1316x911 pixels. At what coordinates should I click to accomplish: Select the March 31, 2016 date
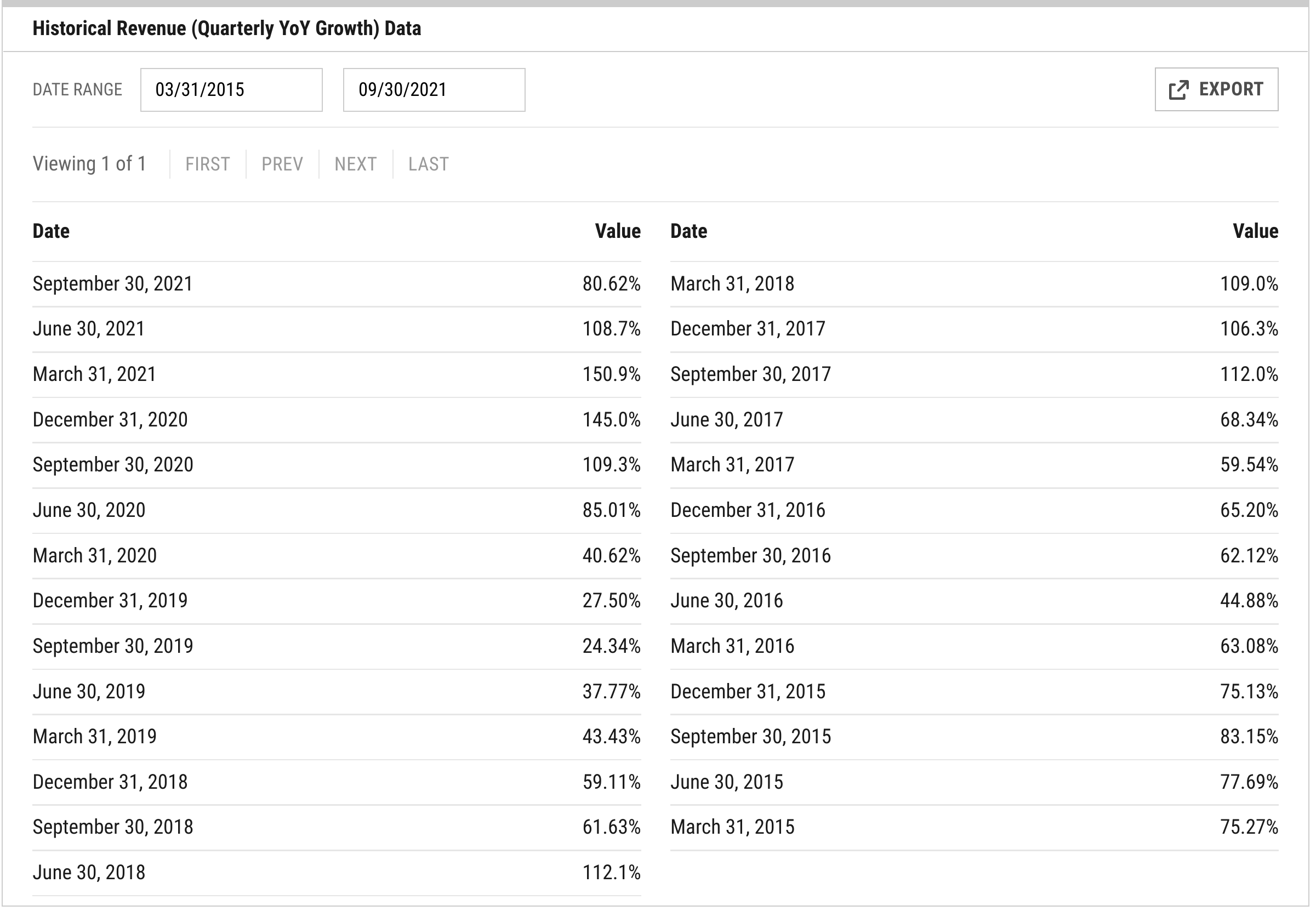click(732, 646)
